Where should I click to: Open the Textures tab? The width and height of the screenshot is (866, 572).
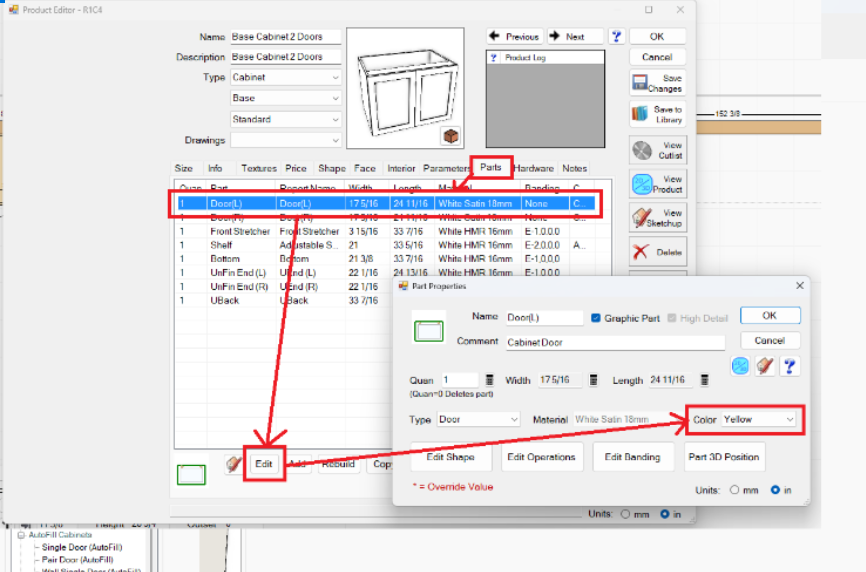click(x=258, y=169)
